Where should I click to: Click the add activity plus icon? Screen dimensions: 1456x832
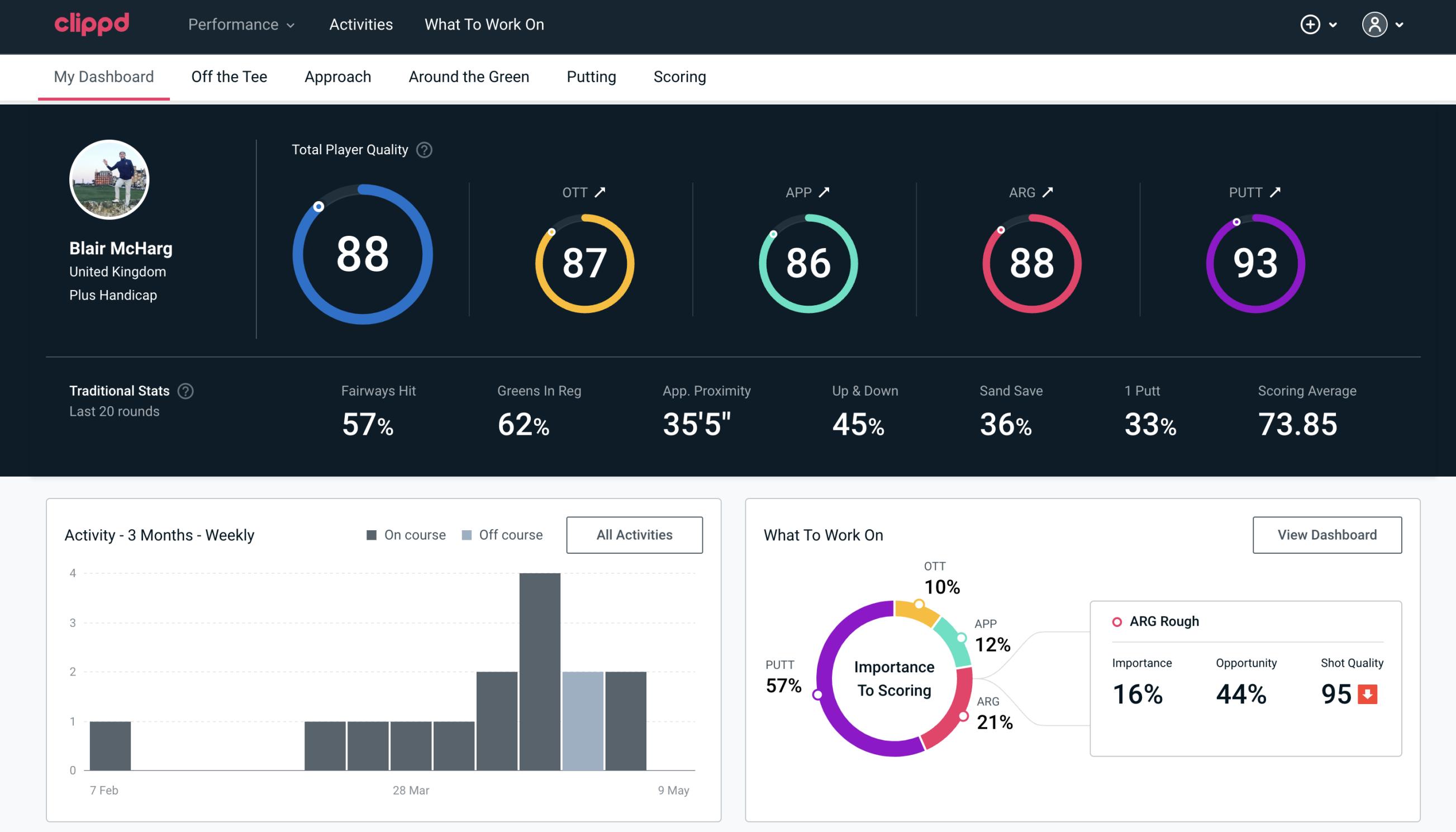1310,25
